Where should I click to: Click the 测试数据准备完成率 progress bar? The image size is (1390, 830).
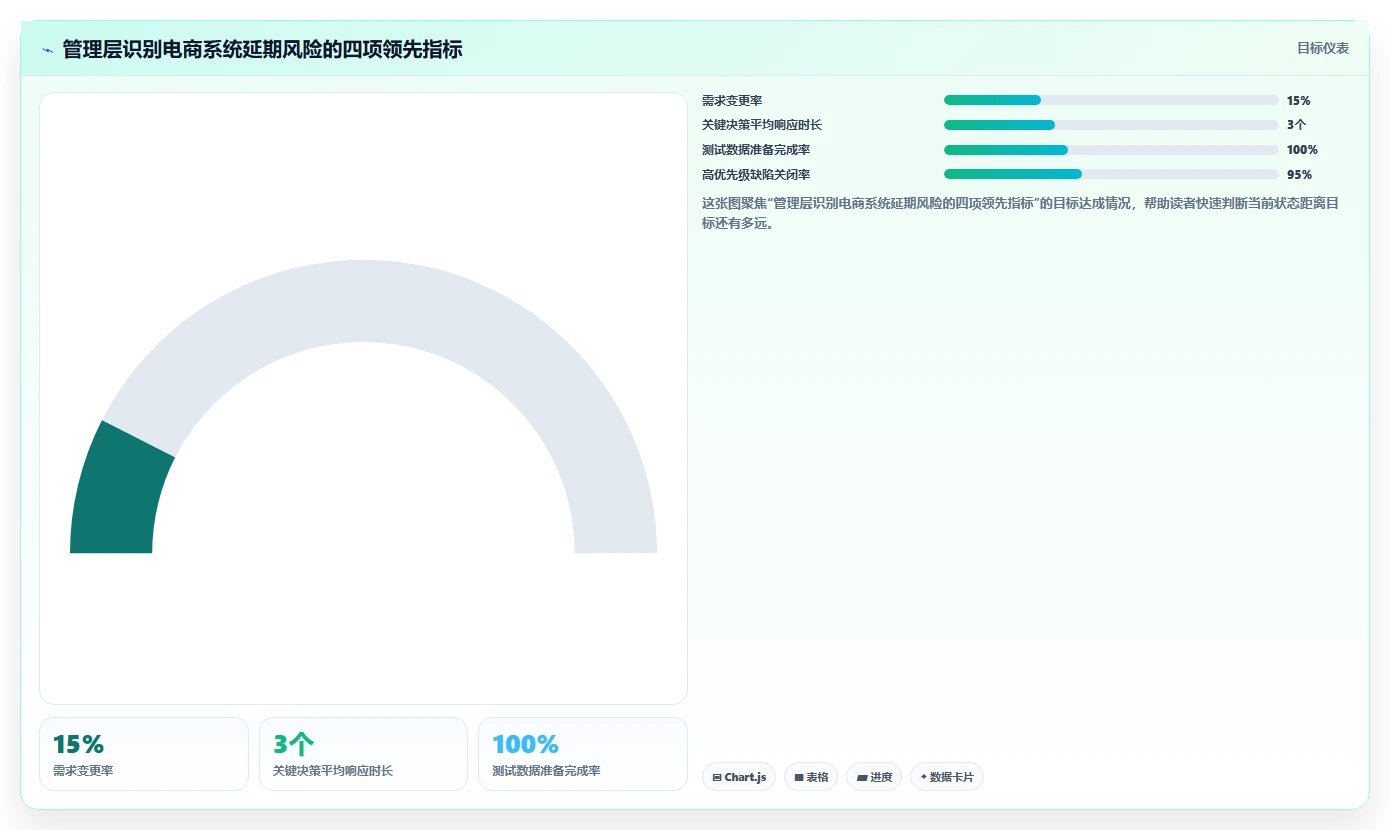click(1111, 150)
